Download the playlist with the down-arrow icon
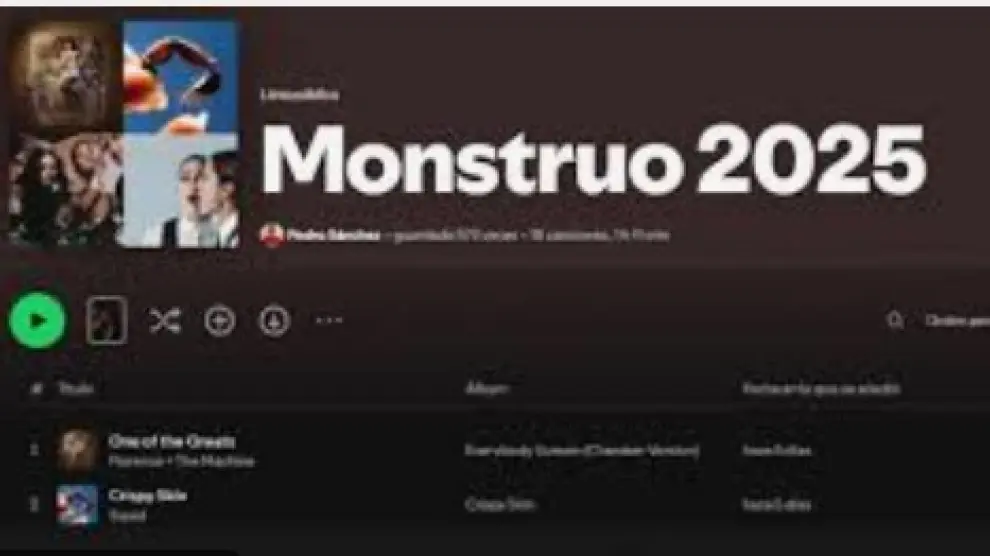The height and width of the screenshot is (556, 990). coord(274,321)
